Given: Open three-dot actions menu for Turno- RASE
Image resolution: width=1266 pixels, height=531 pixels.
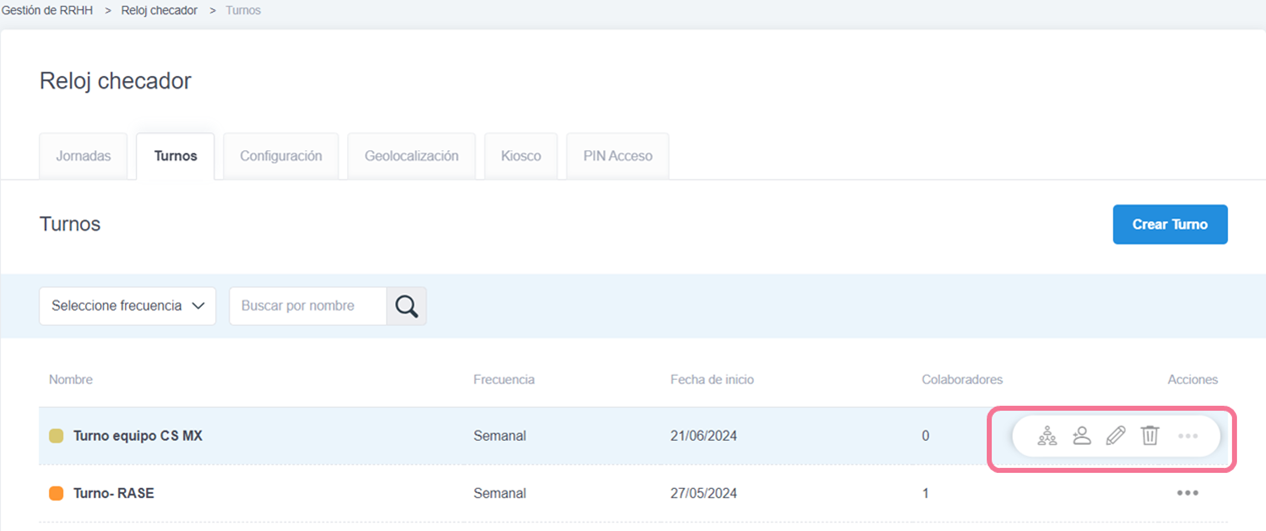Looking at the screenshot, I should click(x=1187, y=493).
